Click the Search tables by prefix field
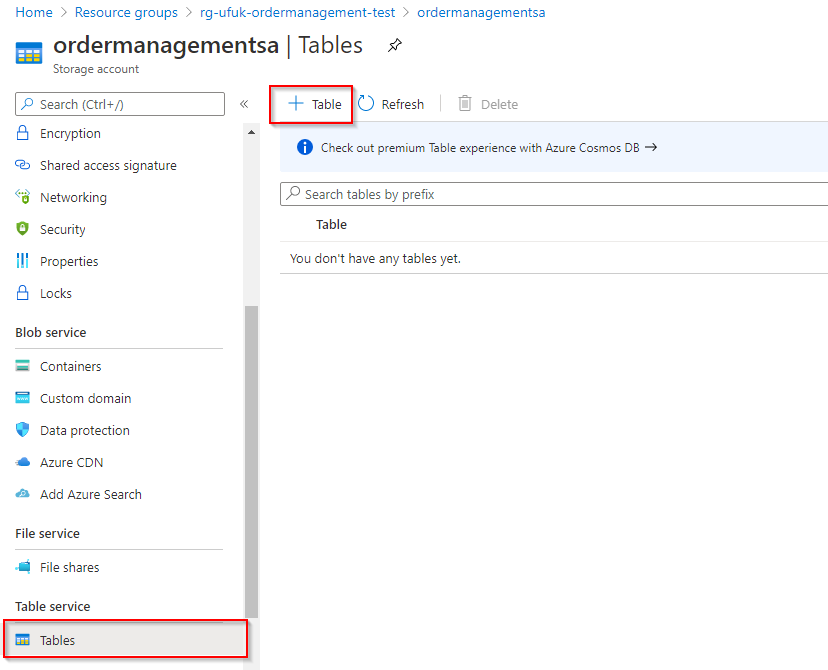Viewport: 828px width, 670px height. tap(554, 194)
